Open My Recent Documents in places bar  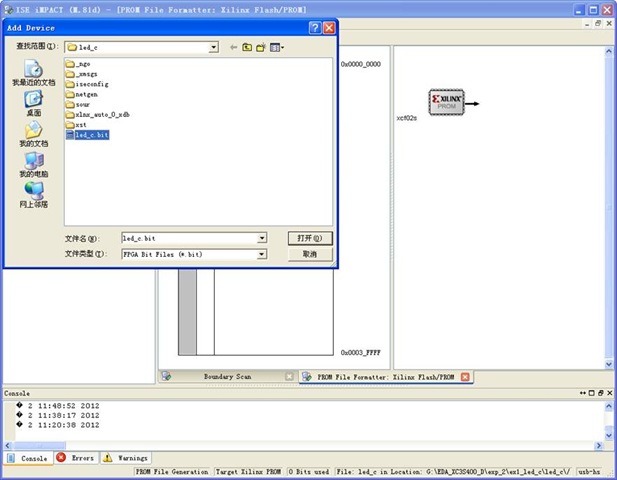[33, 73]
